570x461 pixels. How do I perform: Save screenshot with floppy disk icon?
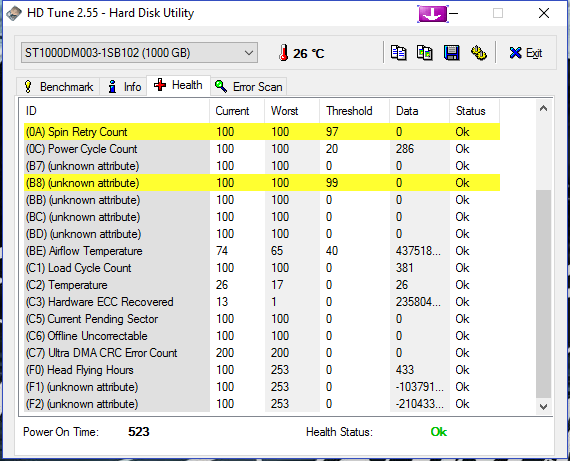(x=451, y=53)
